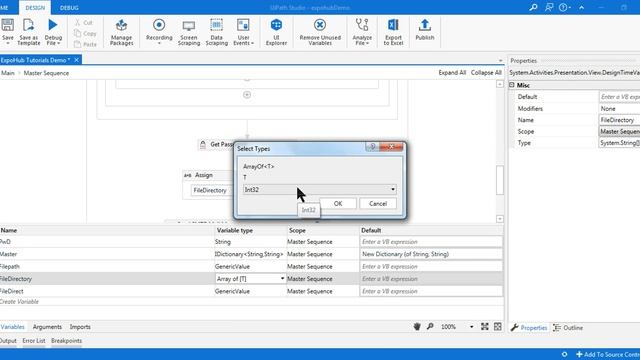640x360 pixels.
Task: Click the zoom magnifier icon
Action: point(430,327)
